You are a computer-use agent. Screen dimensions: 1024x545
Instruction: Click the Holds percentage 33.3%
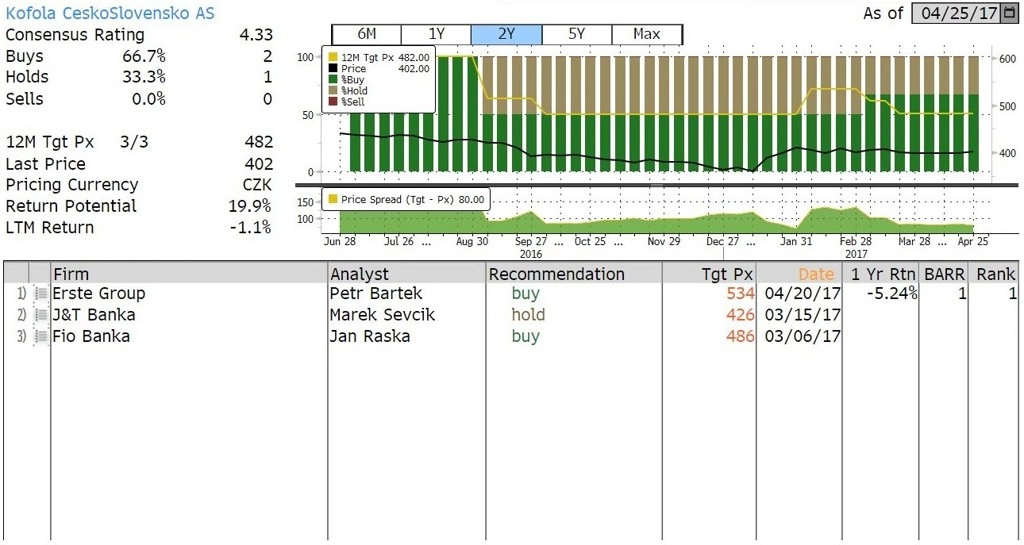tap(144, 77)
